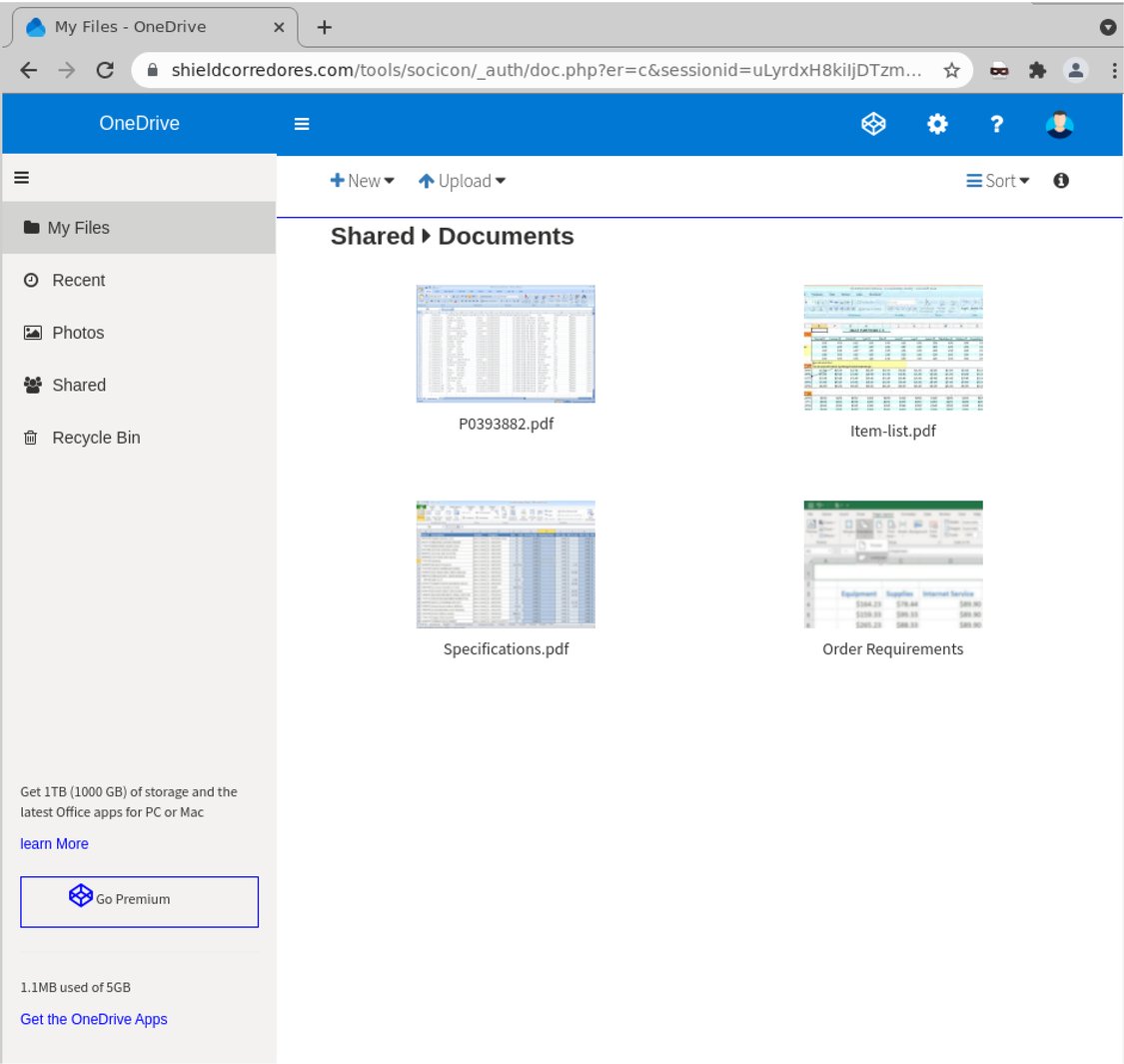Toggle the blue header hamburger menu
Viewport: 1124px width, 1064px height.
302,124
